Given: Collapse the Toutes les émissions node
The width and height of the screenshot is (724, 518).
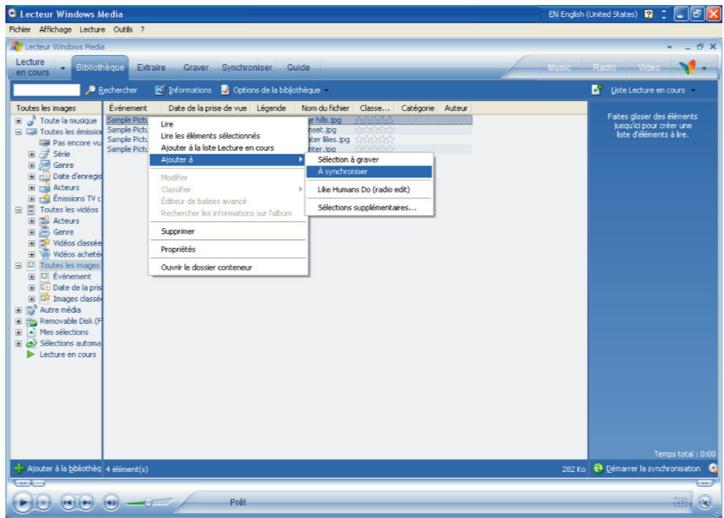Looking at the screenshot, I should (x=18, y=132).
